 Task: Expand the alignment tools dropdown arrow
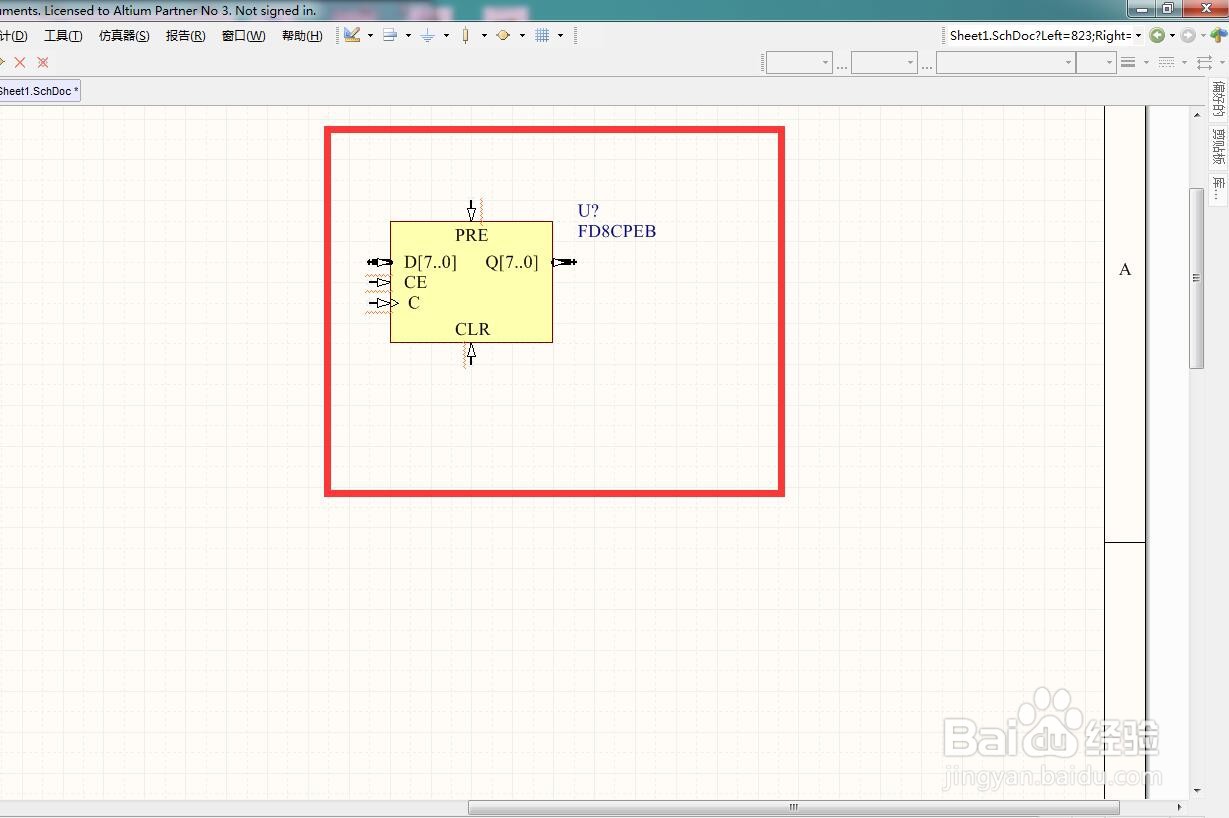point(408,36)
